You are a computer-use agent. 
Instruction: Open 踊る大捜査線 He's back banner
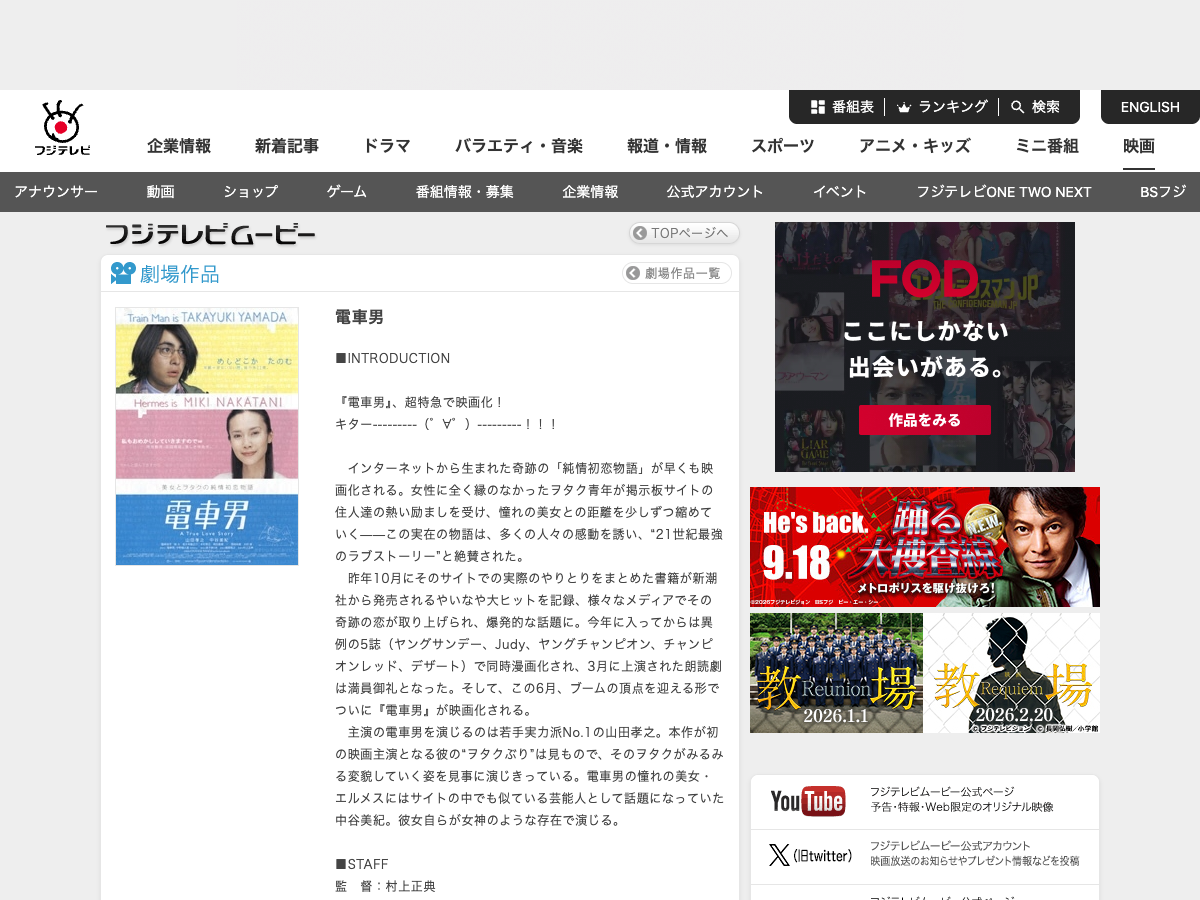925,547
